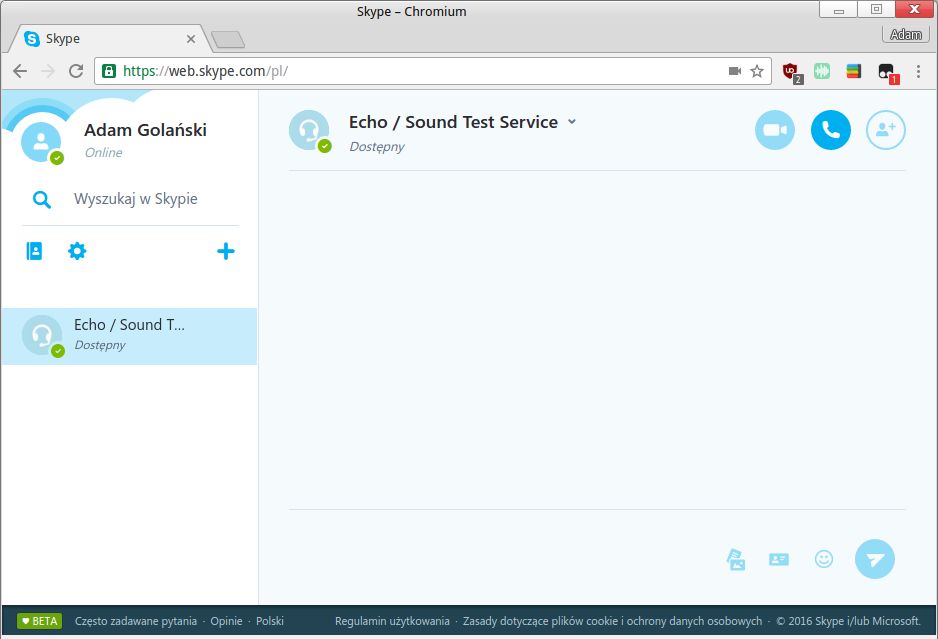Screen dimensions: 938x639
Task: Open the contacts list icon
Action: 34,251
